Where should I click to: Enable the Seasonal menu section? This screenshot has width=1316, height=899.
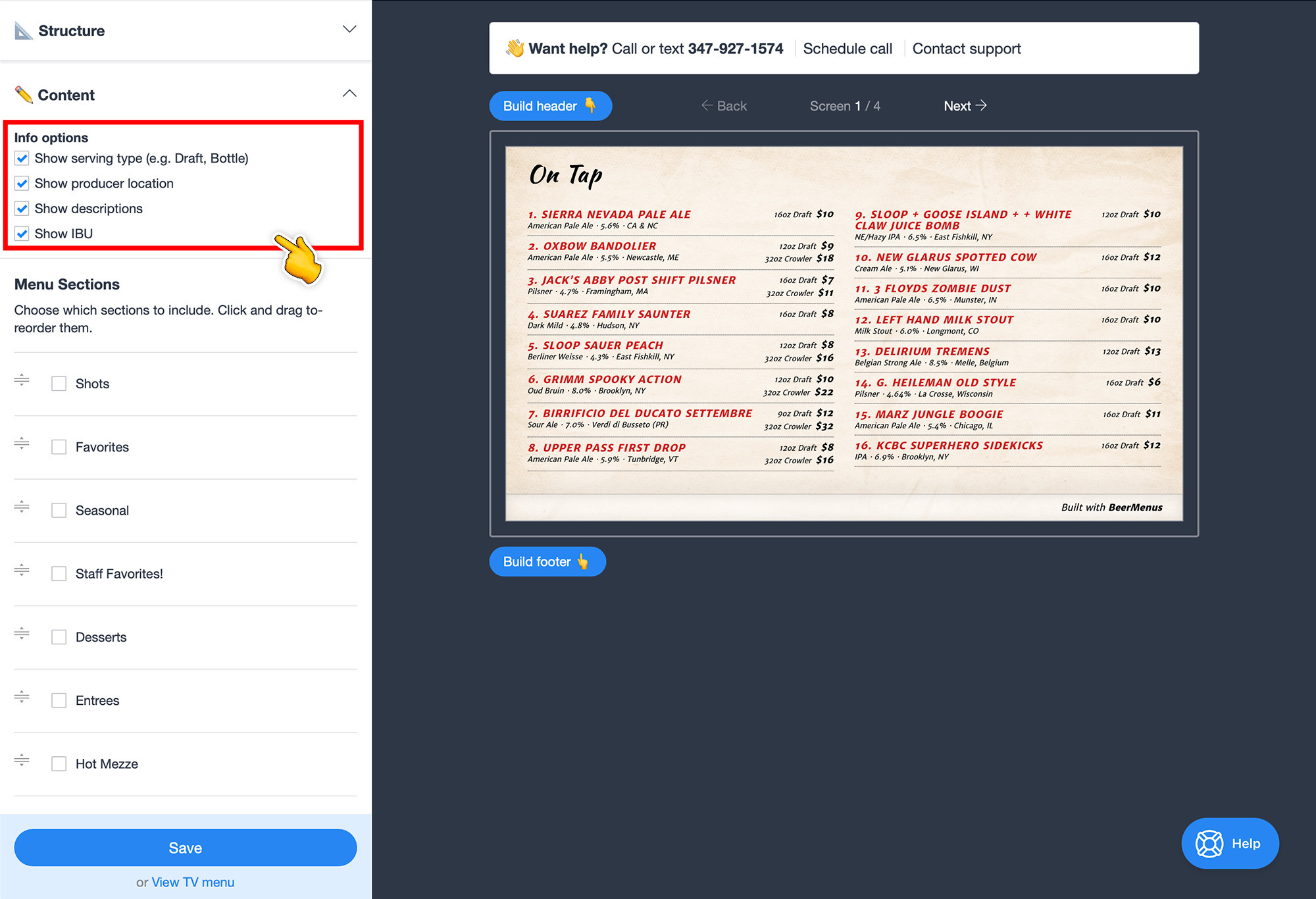point(59,510)
